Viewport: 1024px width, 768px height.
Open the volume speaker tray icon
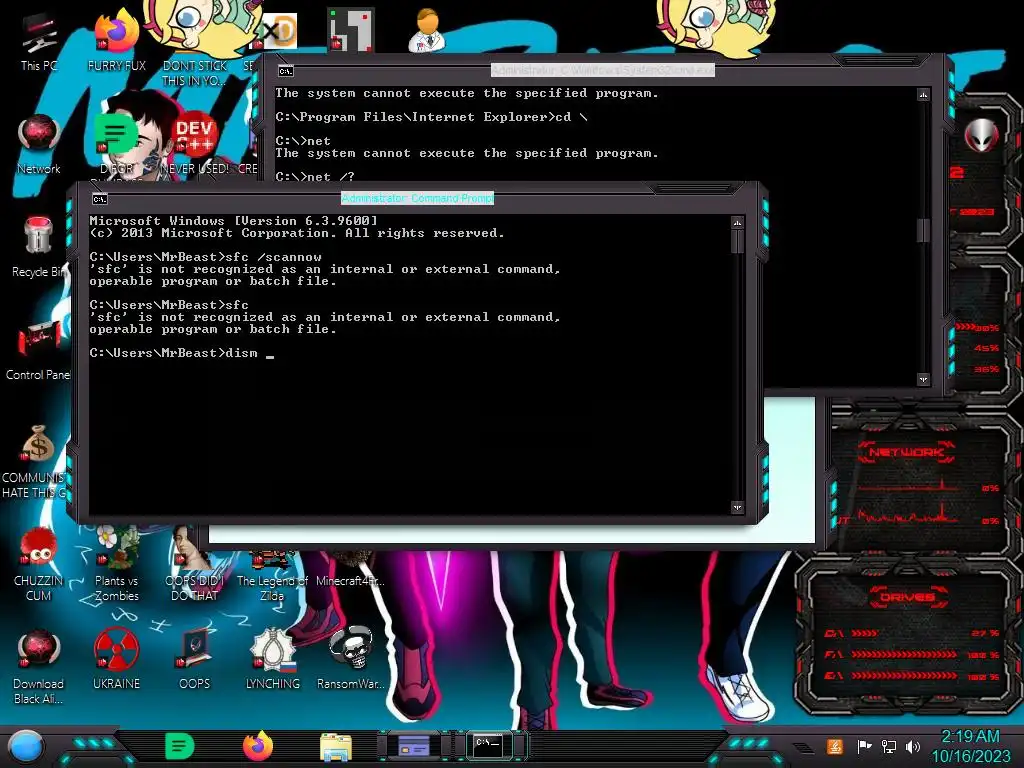(x=913, y=746)
